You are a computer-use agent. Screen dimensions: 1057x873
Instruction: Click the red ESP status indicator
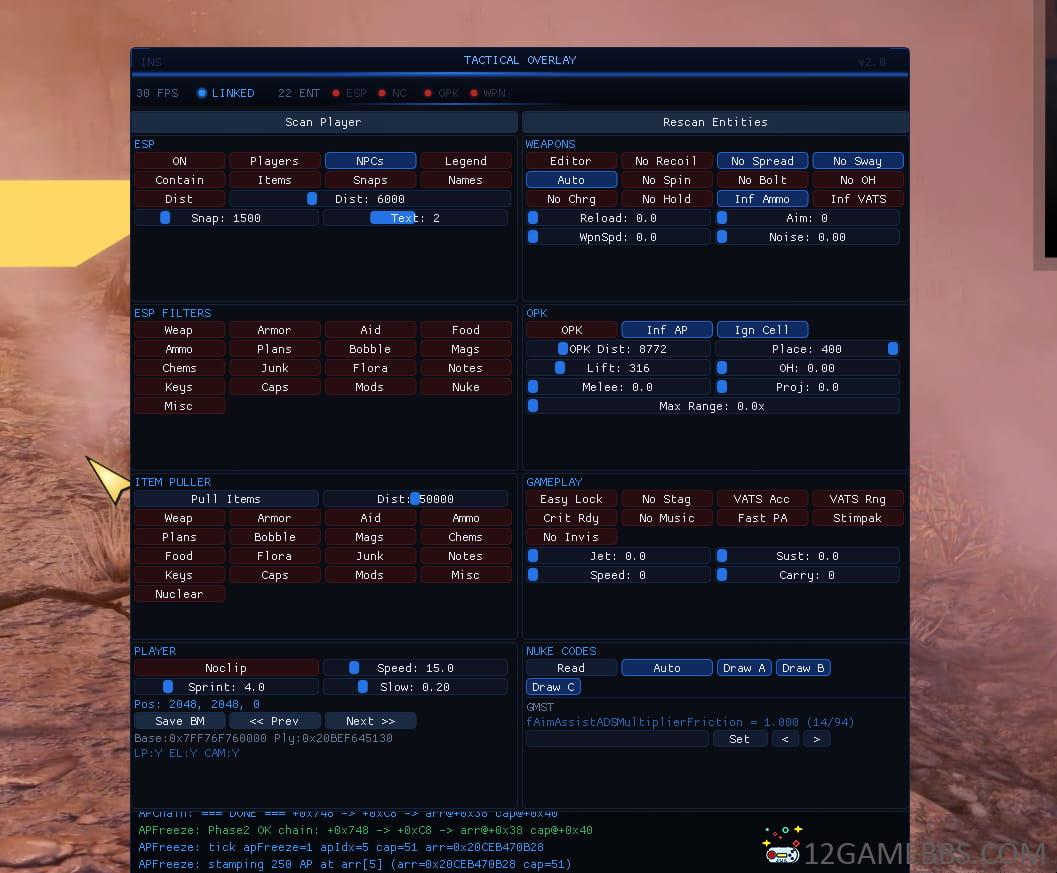(337, 93)
